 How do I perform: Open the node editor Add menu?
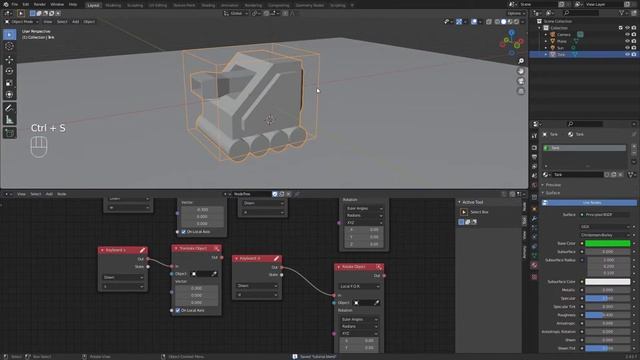coord(49,194)
